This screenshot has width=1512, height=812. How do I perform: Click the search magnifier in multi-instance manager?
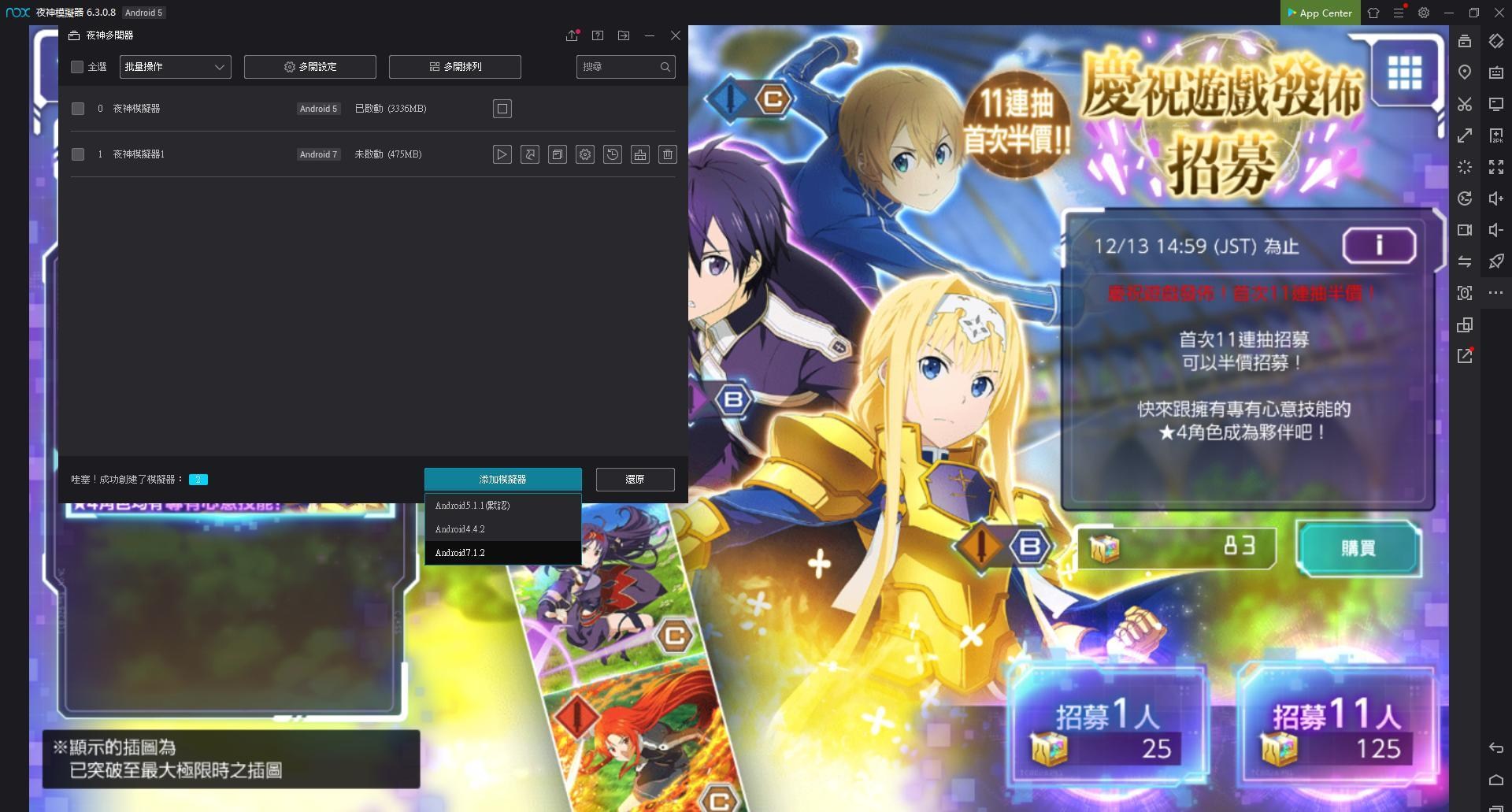665,67
